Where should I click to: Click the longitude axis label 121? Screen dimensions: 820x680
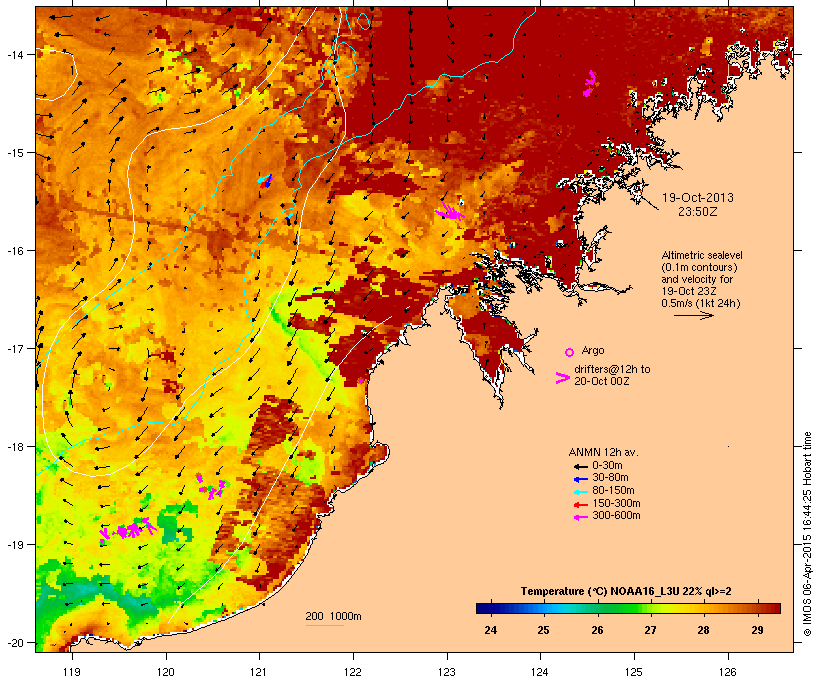[259, 672]
